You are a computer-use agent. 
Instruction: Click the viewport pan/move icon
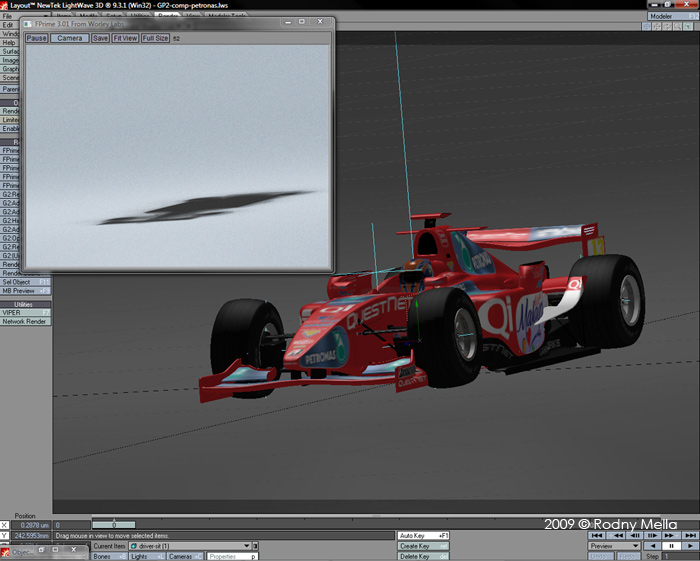point(657,27)
